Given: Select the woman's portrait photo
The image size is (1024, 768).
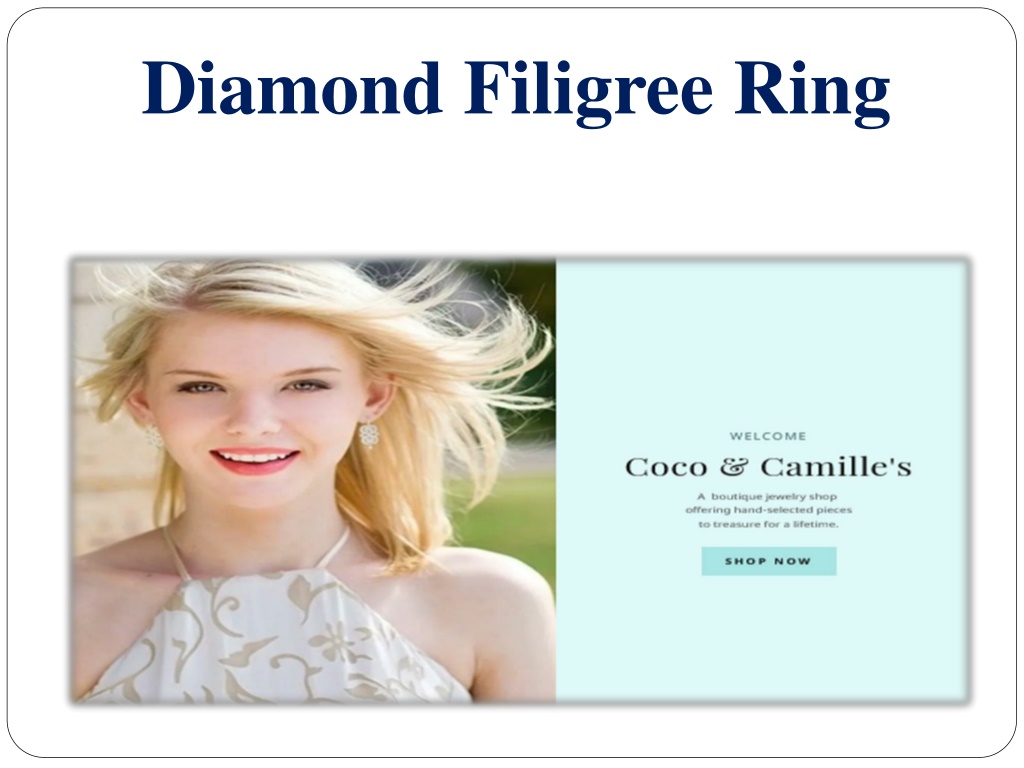Looking at the screenshot, I should pos(314,481).
